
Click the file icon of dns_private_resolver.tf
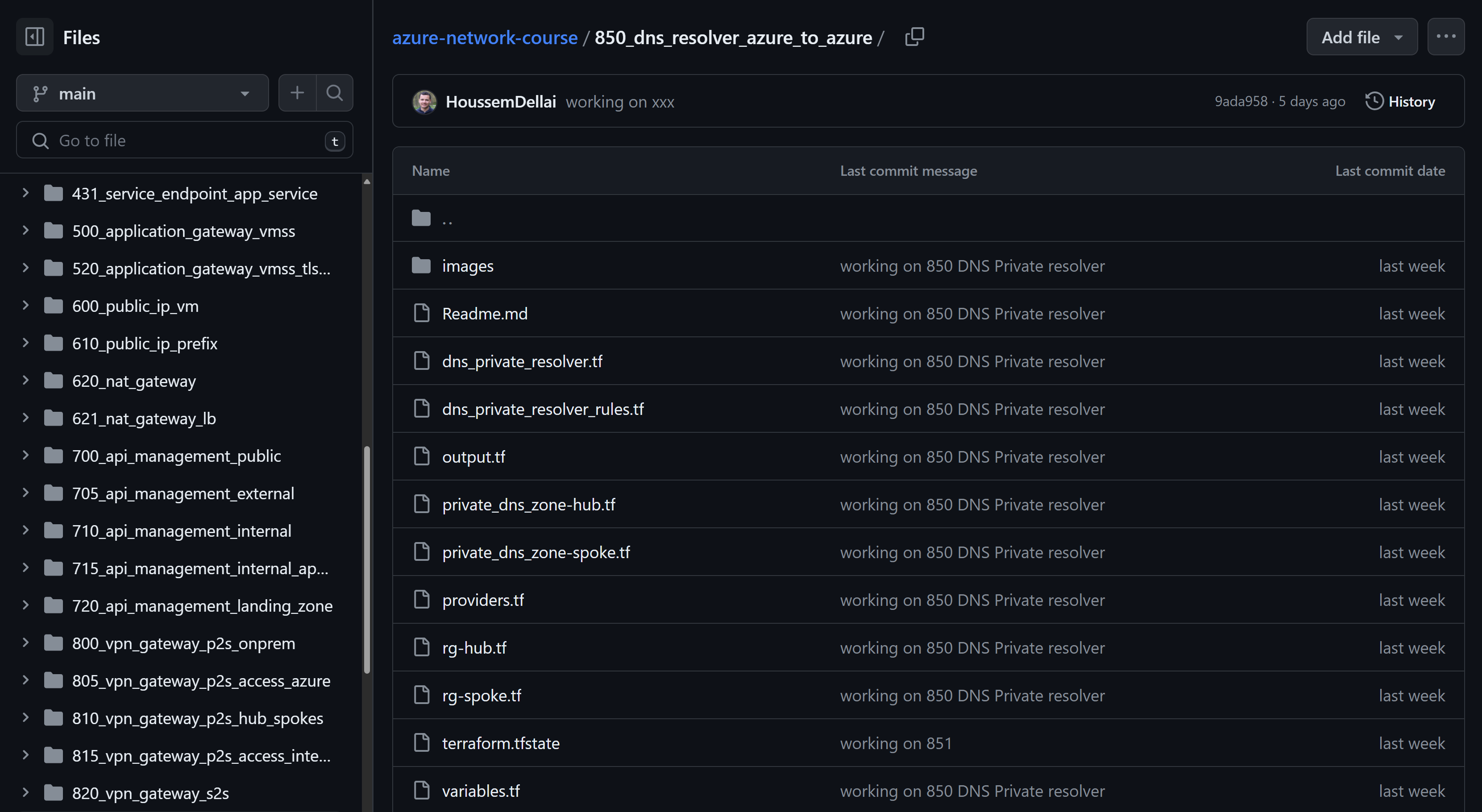[x=422, y=361]
